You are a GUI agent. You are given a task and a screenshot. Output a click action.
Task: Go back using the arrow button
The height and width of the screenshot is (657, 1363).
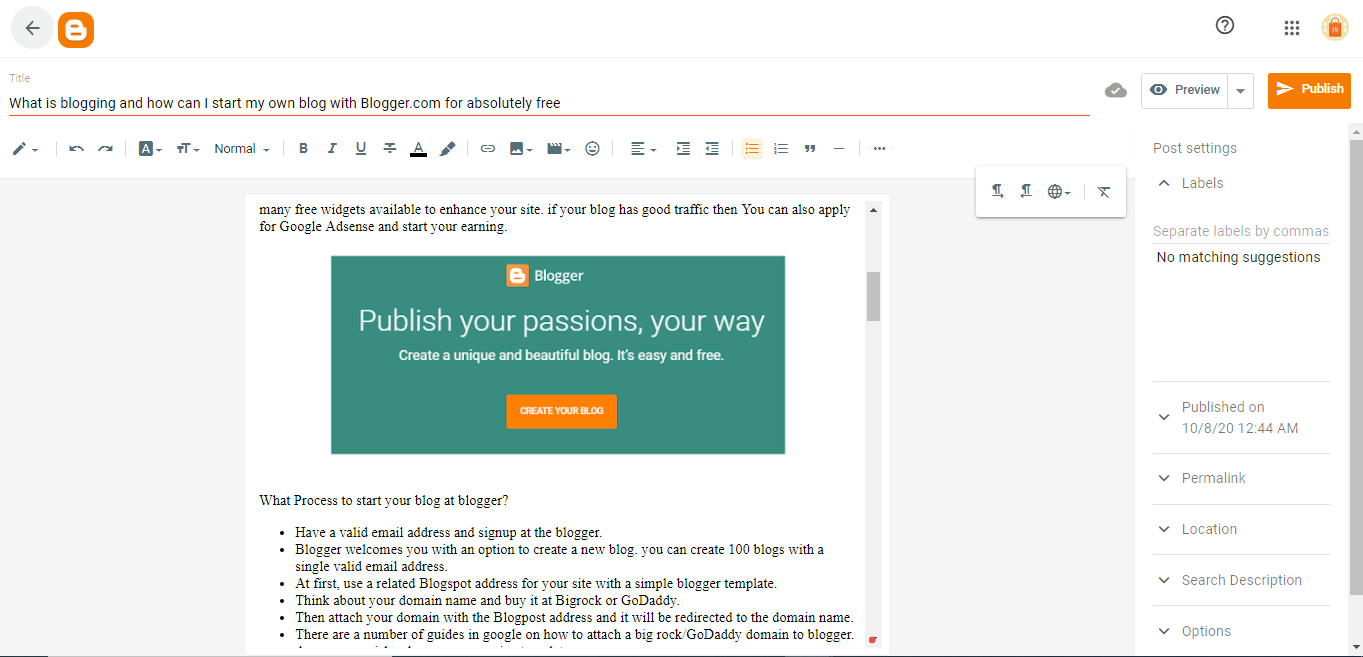click(32, 28)
